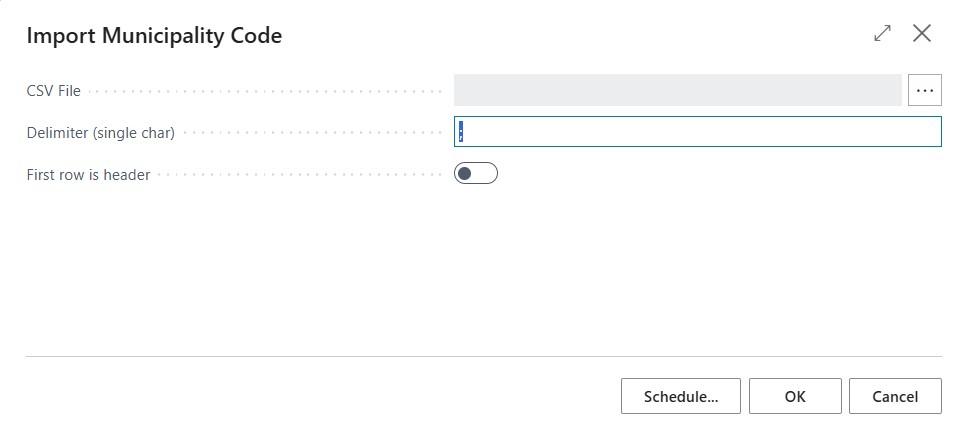Cancel the municipality code import
The width and height of the screenshot is (967, 437).
pos(895,396)
